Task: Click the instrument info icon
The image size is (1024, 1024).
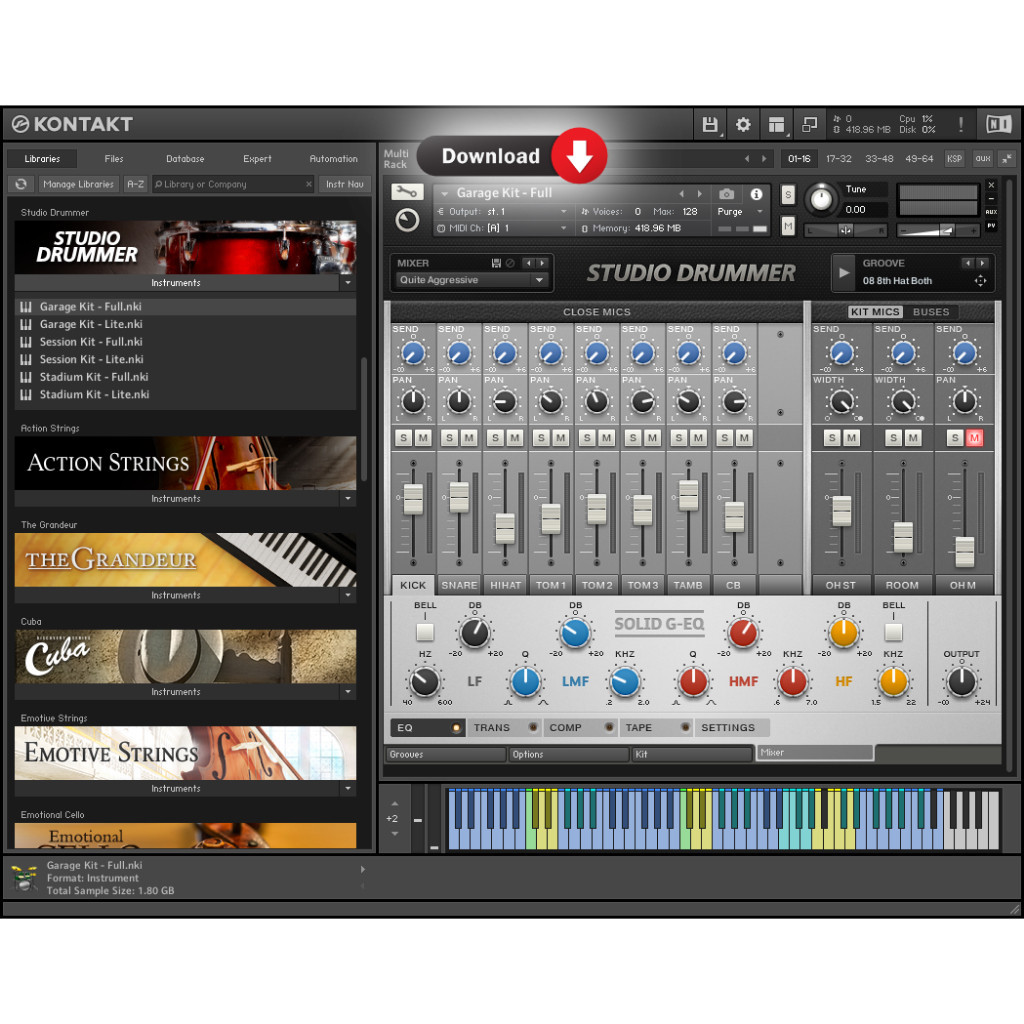Action: [x=756, y=194]
